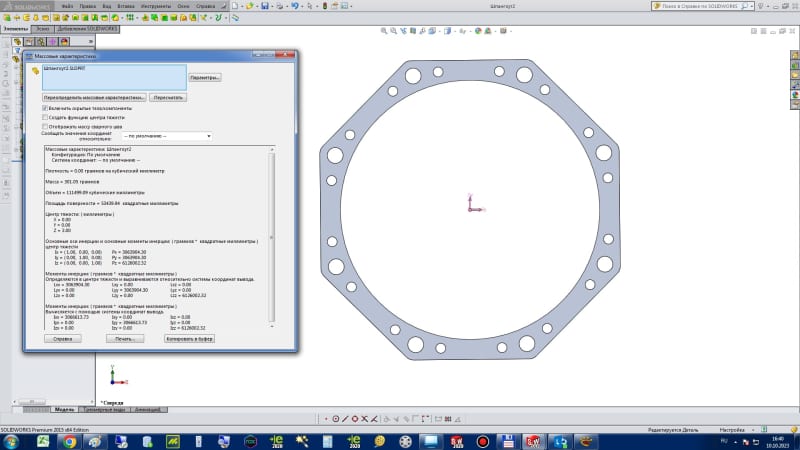Image resolution: width=800 pixels, height=450 pixels.
Task: Open the DimXpertManager crosshair tab icon
Action: 53,41
